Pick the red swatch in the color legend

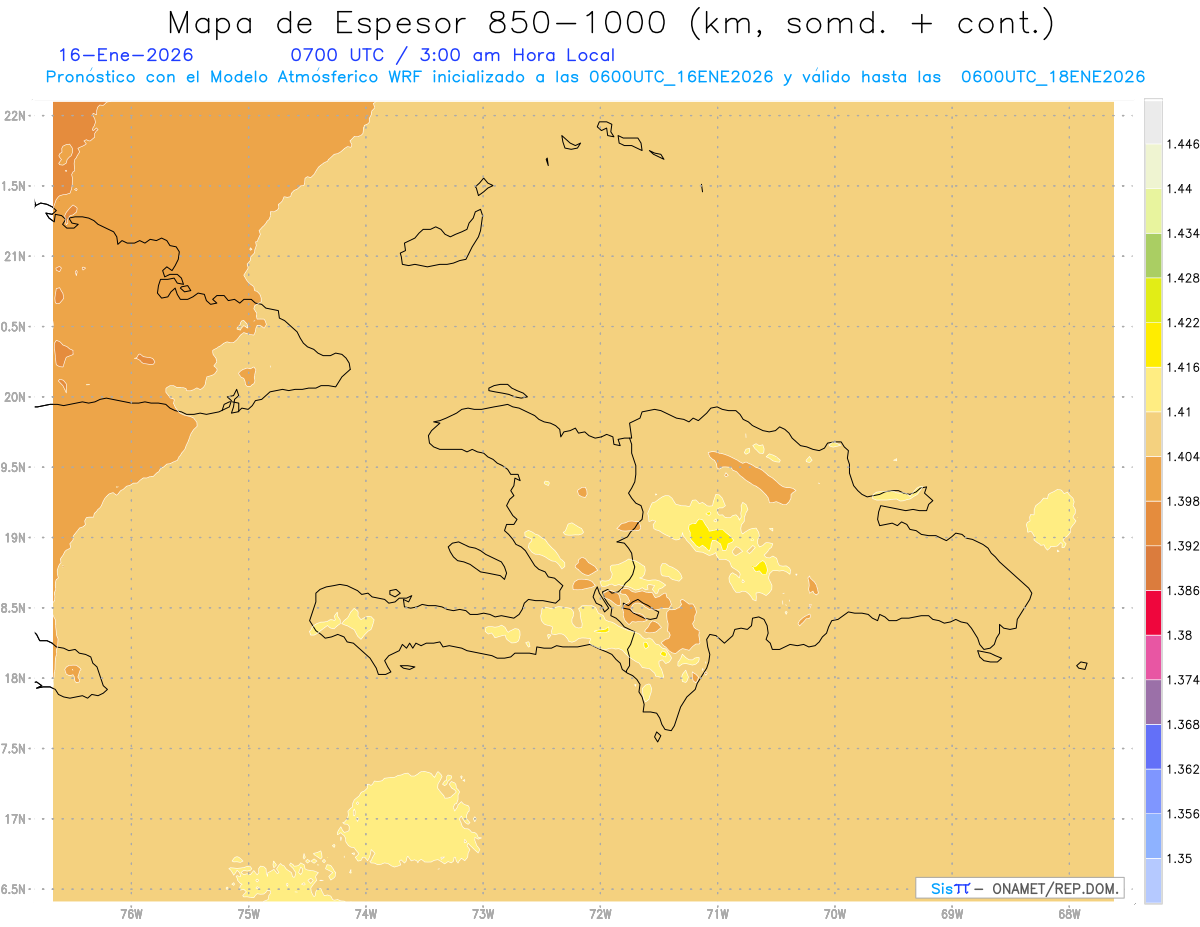[x=1153, y=612]
